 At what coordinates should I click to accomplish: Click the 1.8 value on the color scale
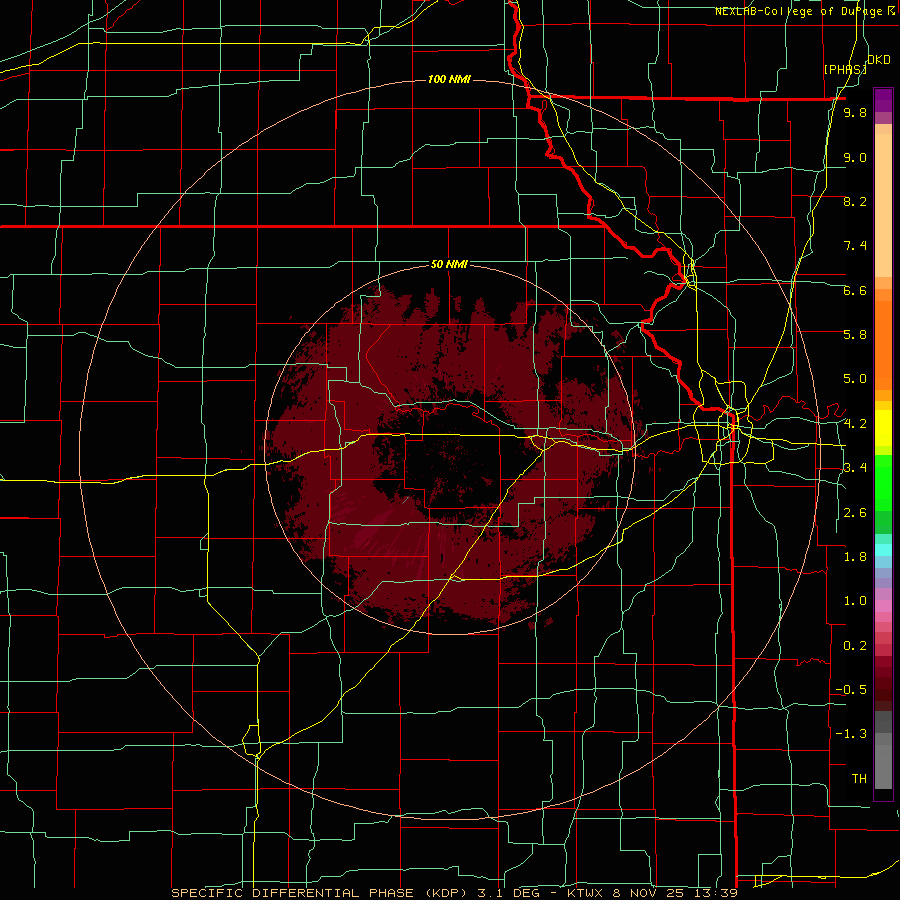click(855, 557)
